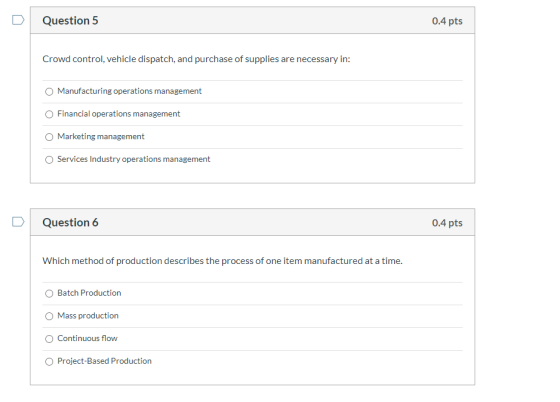Screen dimensions: 560x402
Task: Select the Mass production option
Action: [49, 316]
